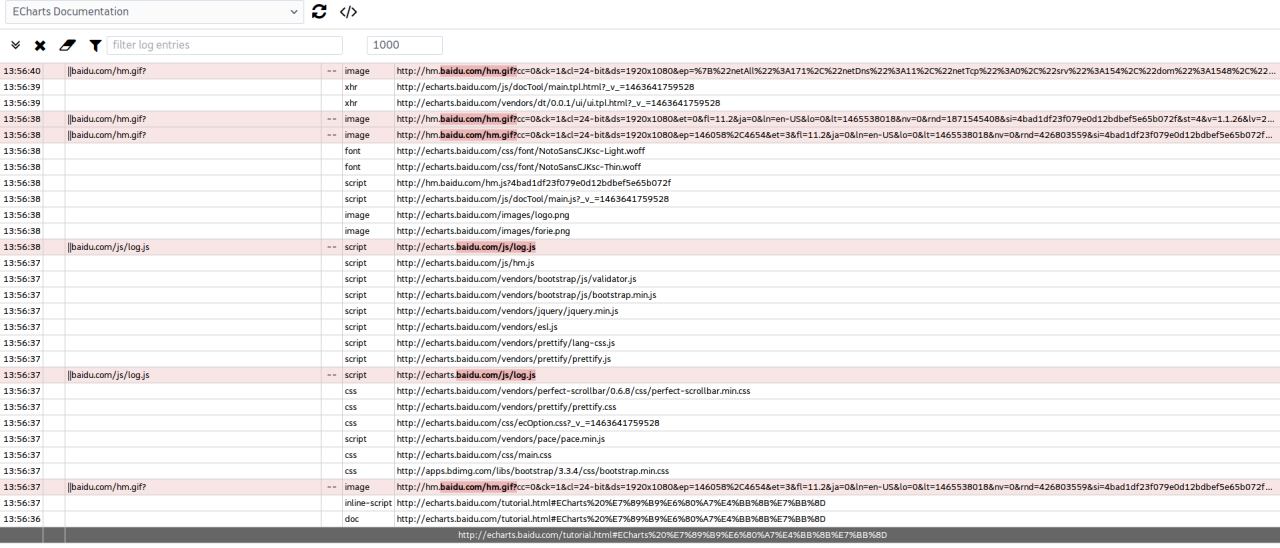Open the DOM inspector code icon
This screenshot has width=1280, height=548.
pos(348,12)
